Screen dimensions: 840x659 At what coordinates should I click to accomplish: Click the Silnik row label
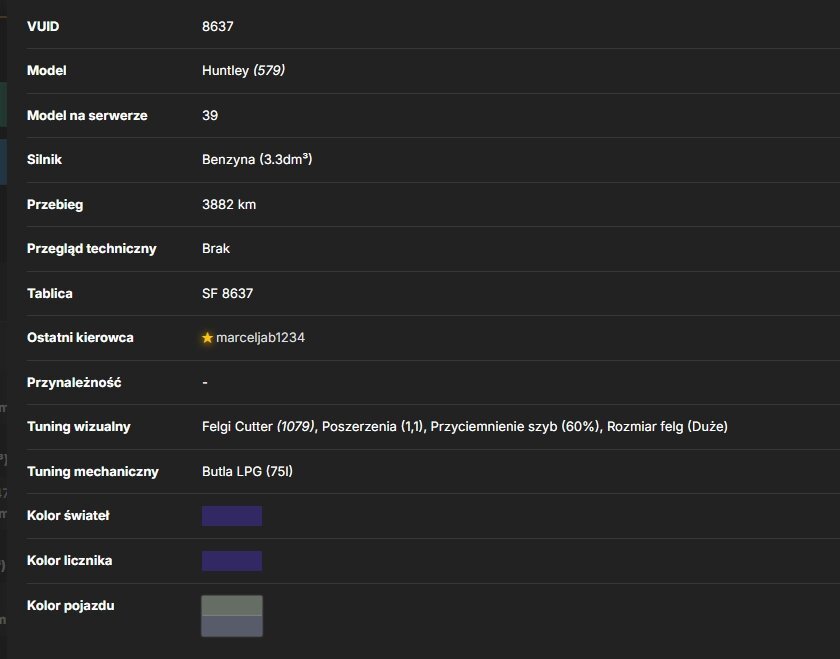tap(44, 160)
